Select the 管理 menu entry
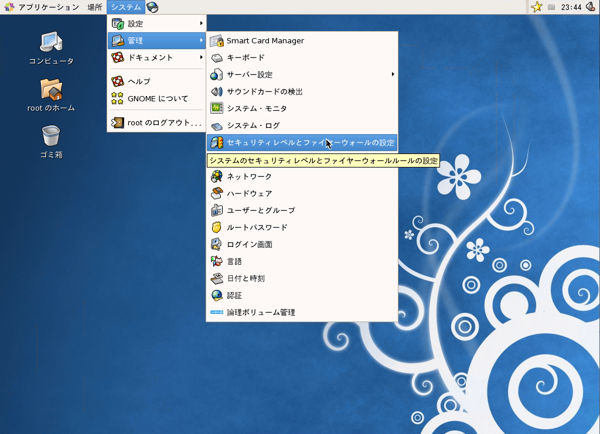 157,40
